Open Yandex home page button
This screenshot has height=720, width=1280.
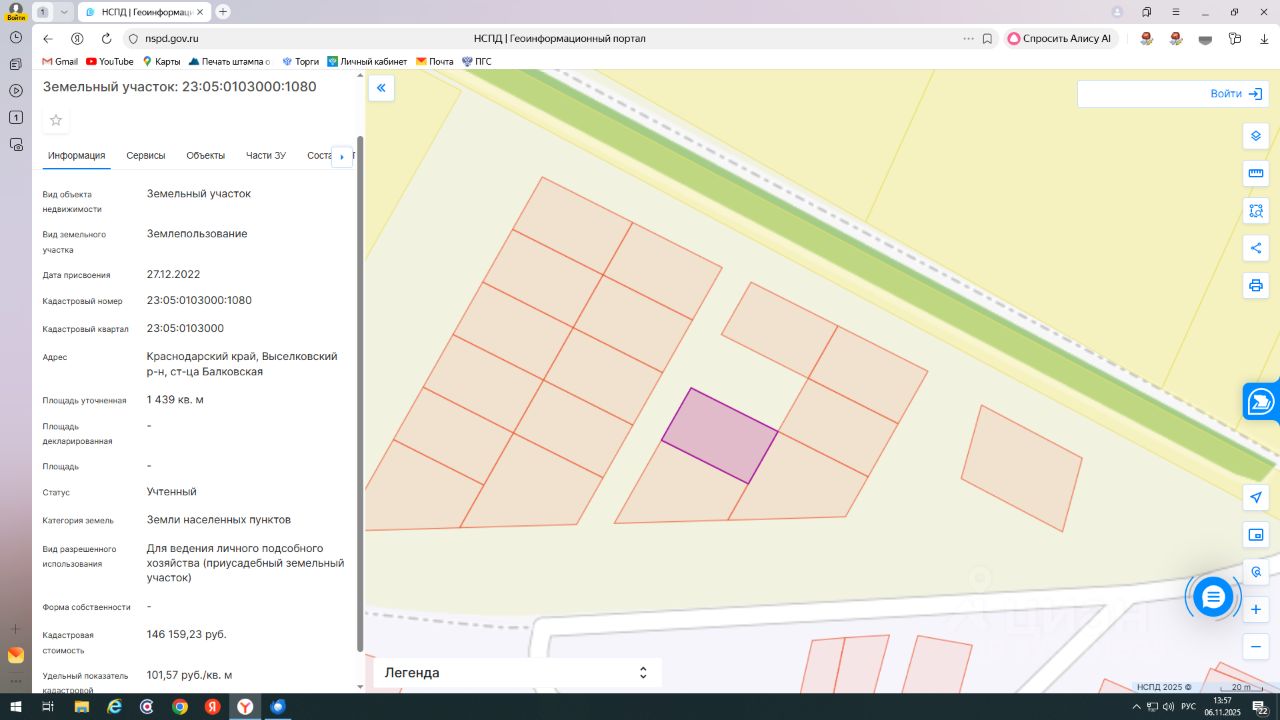[x=77, y=39]
